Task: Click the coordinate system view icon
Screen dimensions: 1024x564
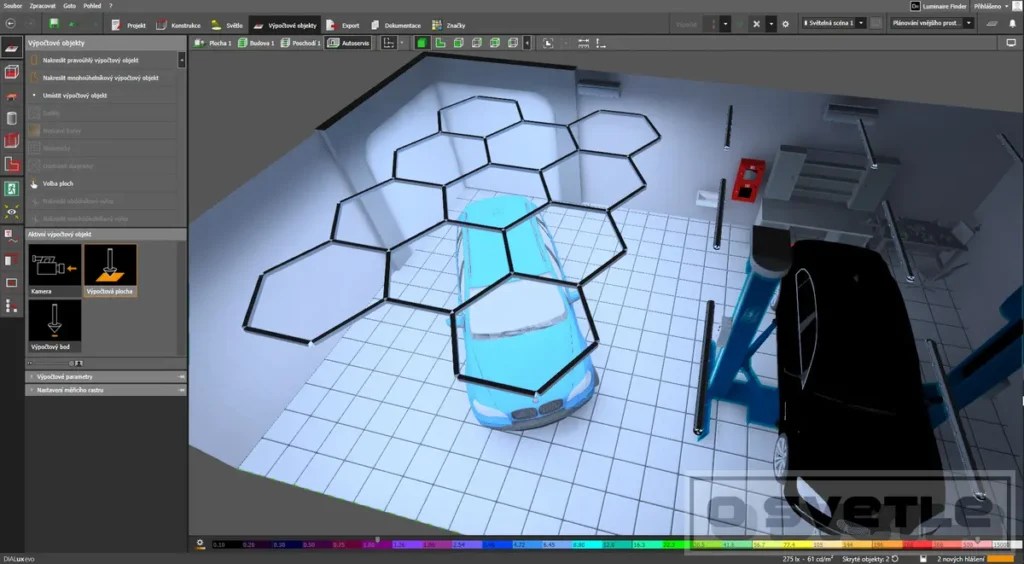Action: 389,43
